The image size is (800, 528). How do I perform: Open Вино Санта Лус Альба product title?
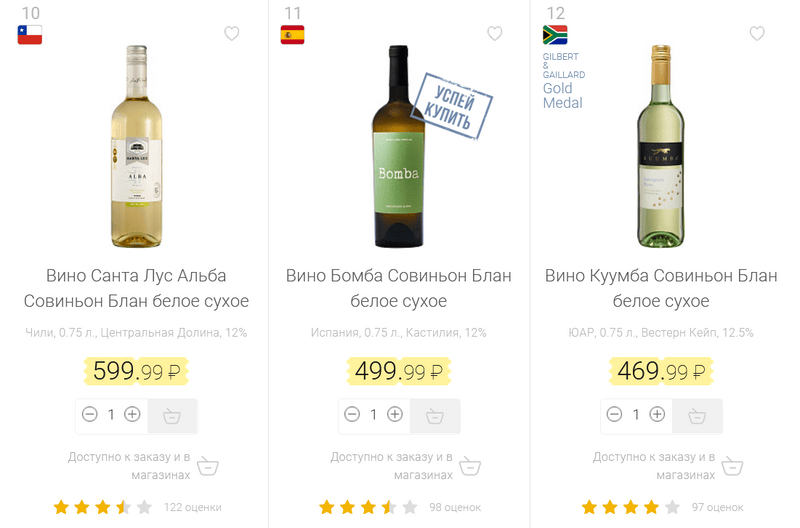136,288
